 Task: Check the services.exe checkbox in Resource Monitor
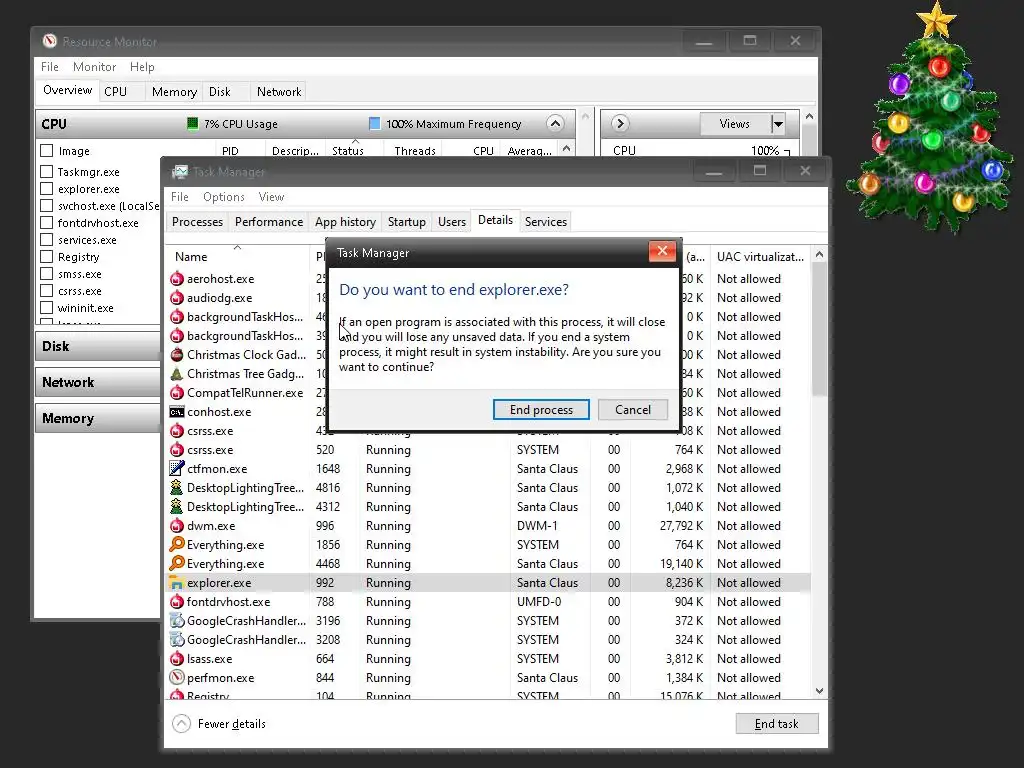click(x=46, y=240)
